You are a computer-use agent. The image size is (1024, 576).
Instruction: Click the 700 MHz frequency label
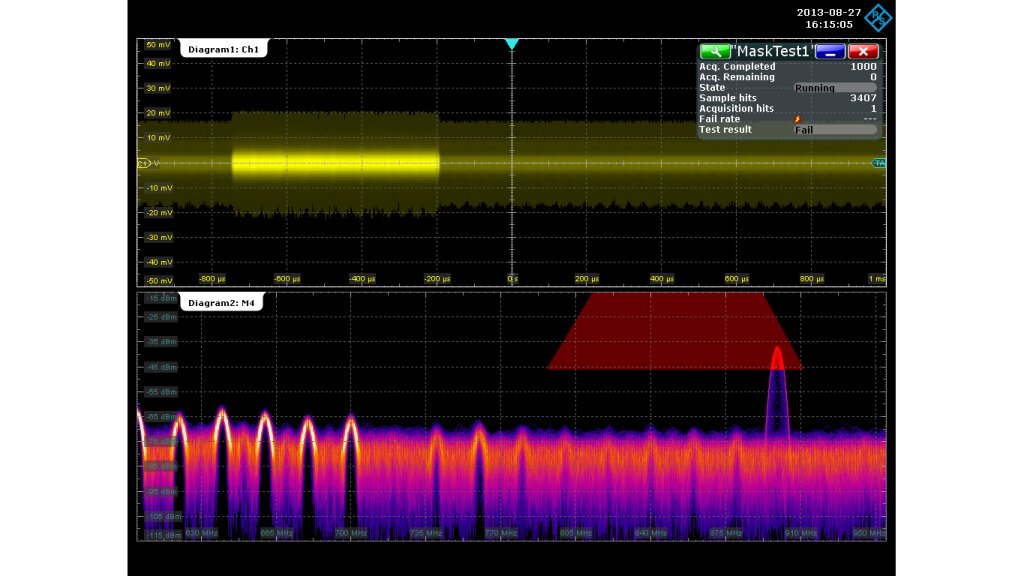[351, 534]
